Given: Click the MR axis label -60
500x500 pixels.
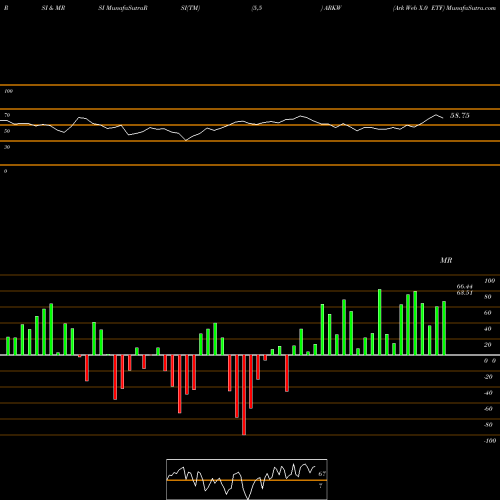Looking at the screenshot, I should (x=488, y=409).
